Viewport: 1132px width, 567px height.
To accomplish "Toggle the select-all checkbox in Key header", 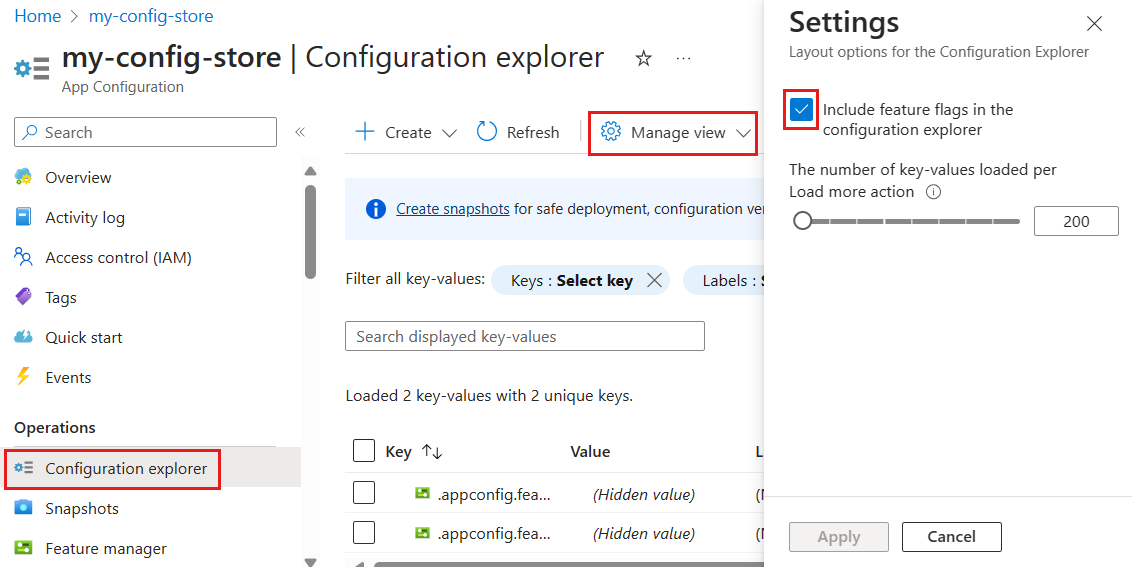I will click(364, 451).
